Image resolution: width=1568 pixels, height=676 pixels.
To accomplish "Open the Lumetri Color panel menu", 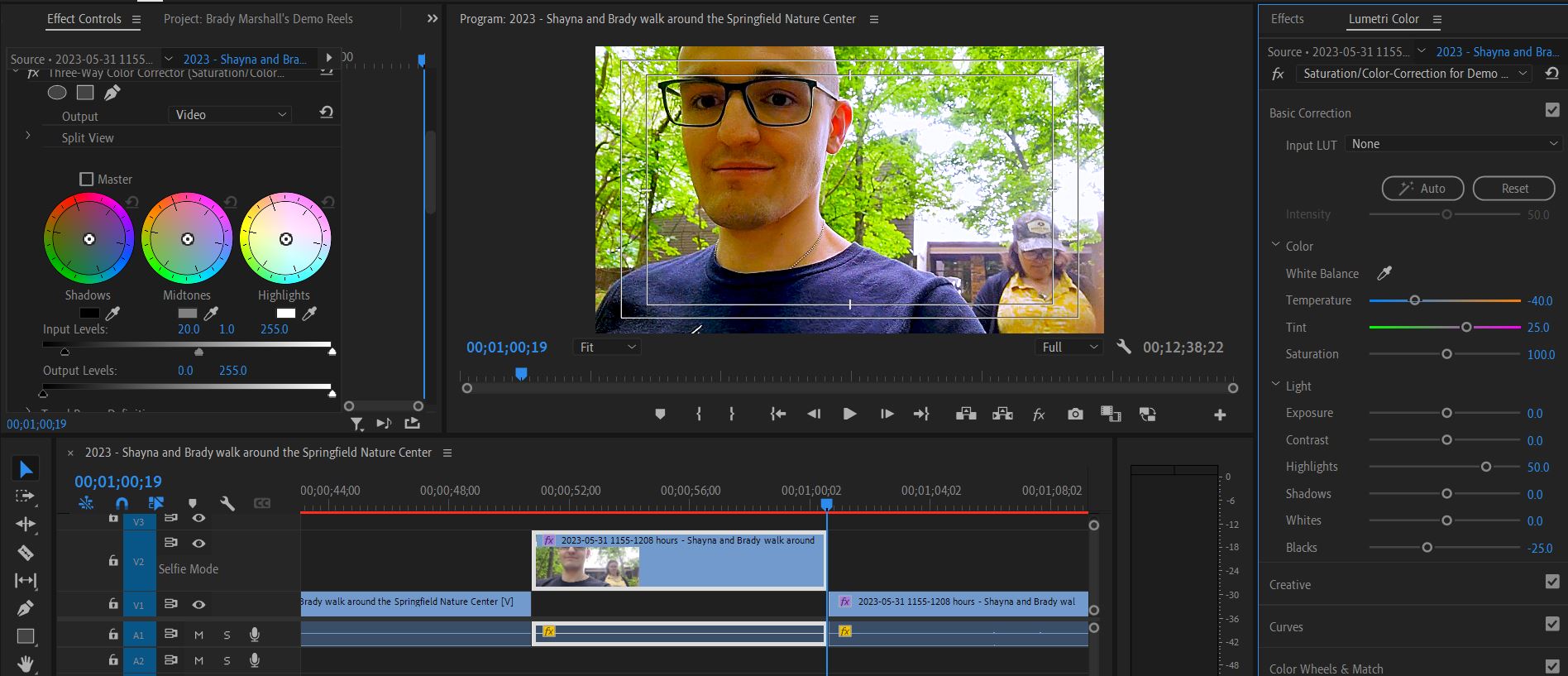I will [x=1437, y=19].
